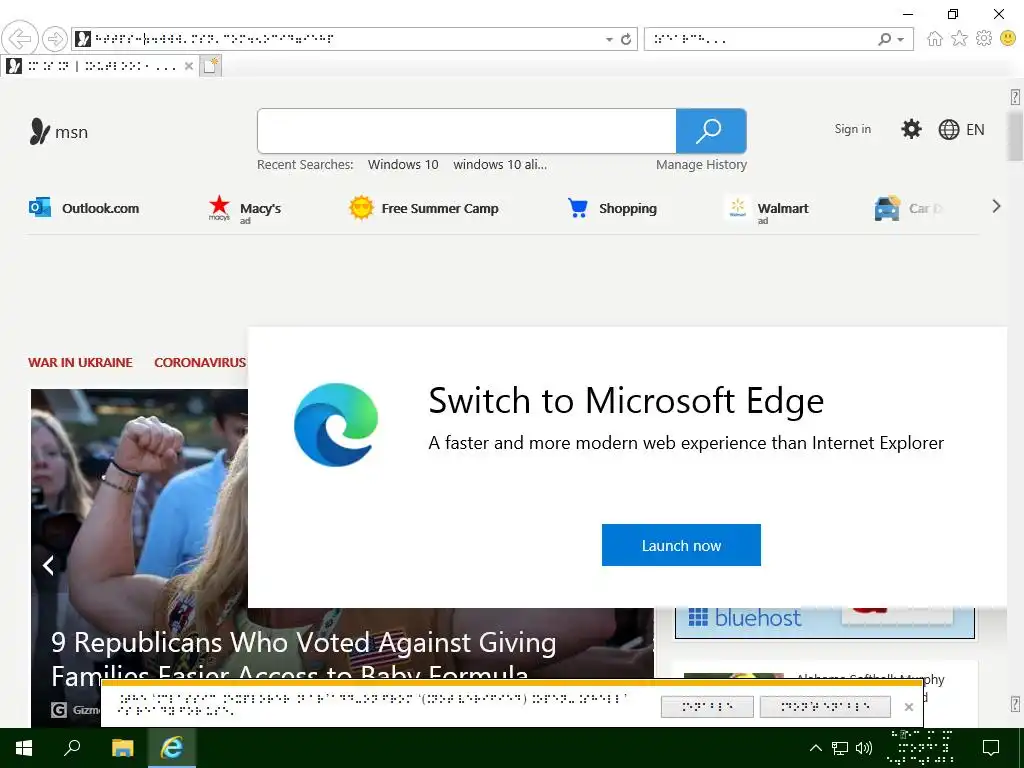Open taskbar search
The height and width of the screenshot is (768, 1024).
[72, 748]
